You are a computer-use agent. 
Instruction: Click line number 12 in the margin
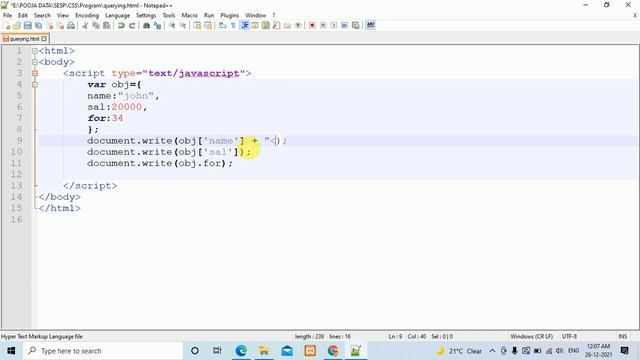[x=16, y=174]
